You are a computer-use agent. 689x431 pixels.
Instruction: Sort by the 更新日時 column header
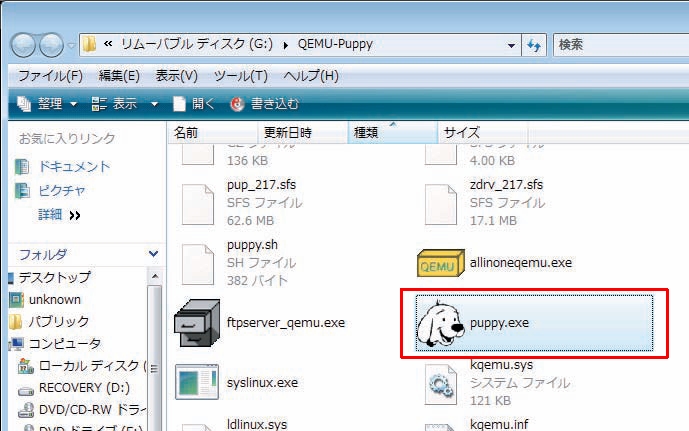tap(303, 132)
